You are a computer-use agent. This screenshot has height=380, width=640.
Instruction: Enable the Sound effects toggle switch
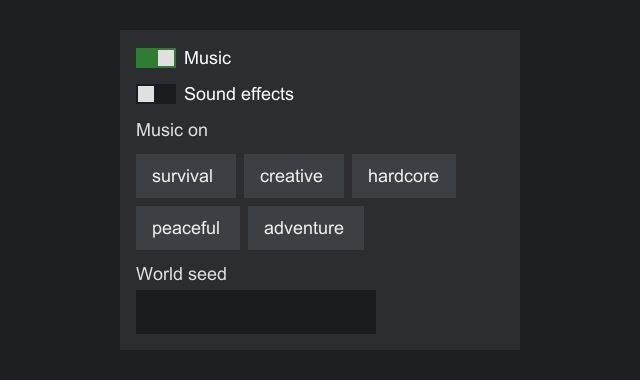(x=156, y=94)
